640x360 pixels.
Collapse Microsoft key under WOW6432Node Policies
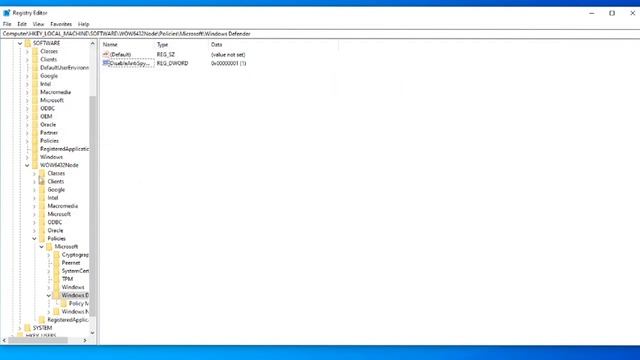tap(42, 247)
